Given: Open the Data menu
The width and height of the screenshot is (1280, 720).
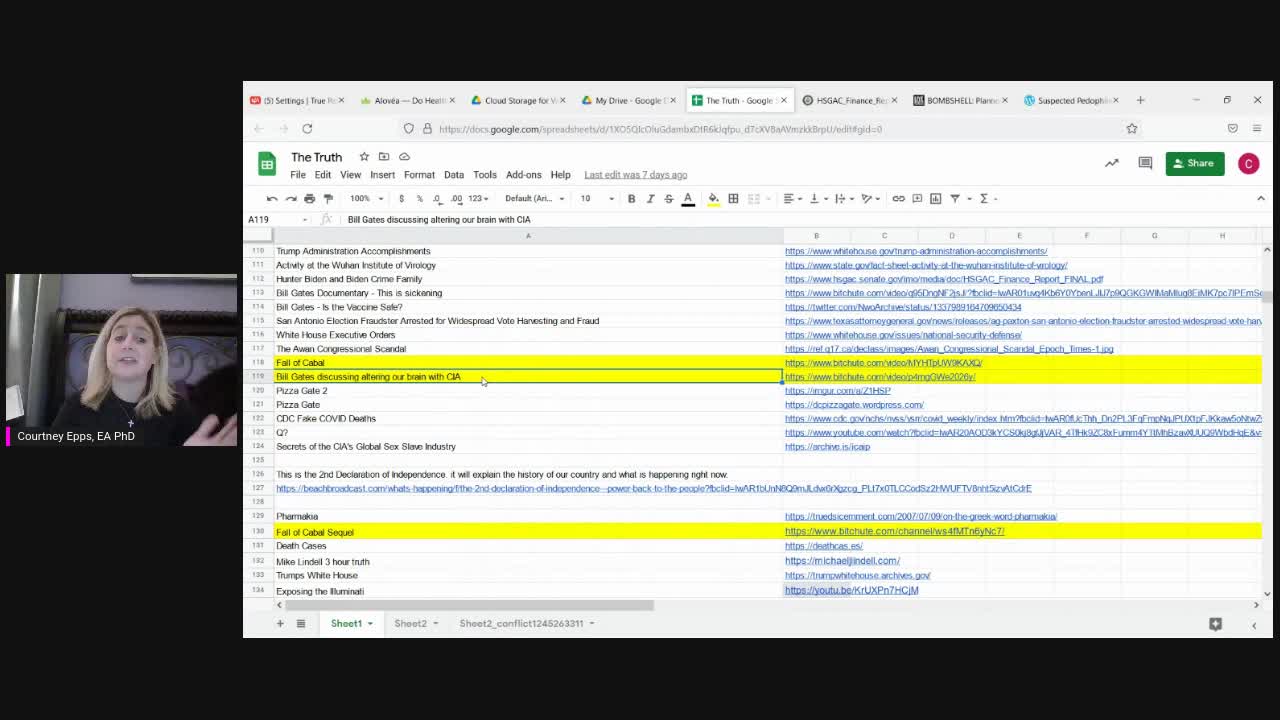Looking at the screenshot, I should point(454,175).
